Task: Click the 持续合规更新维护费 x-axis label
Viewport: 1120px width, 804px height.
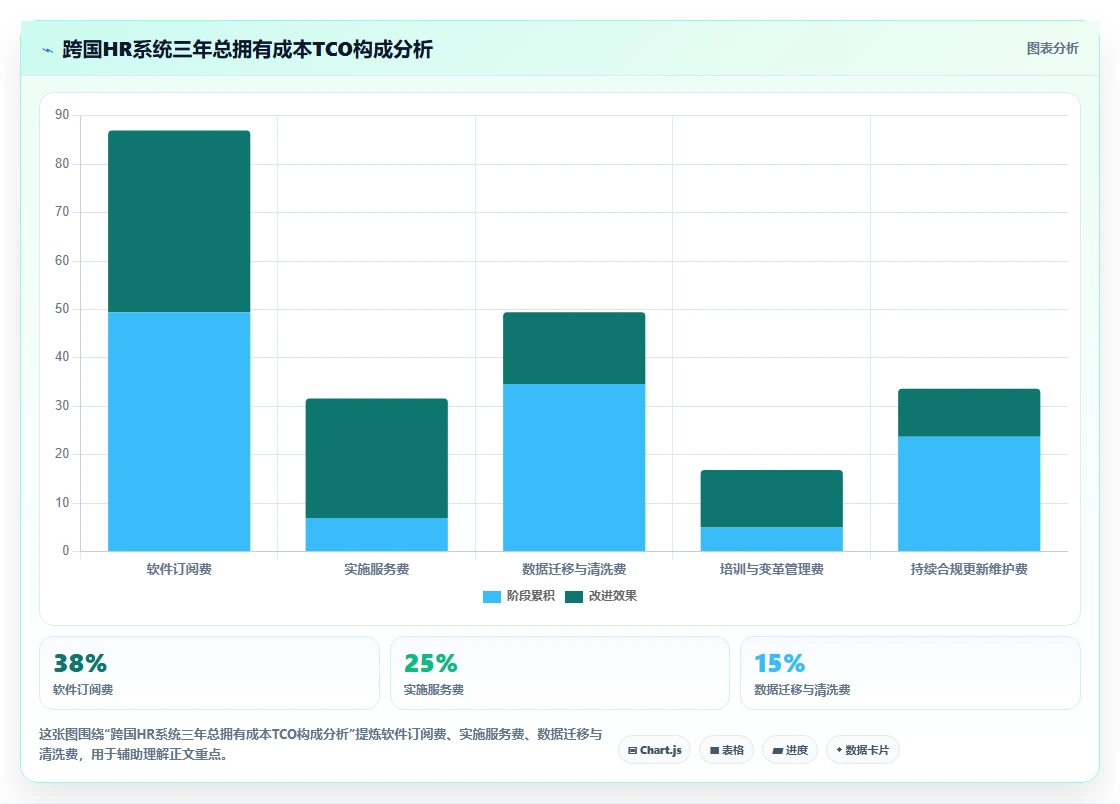Action: (x=969, y=569)
